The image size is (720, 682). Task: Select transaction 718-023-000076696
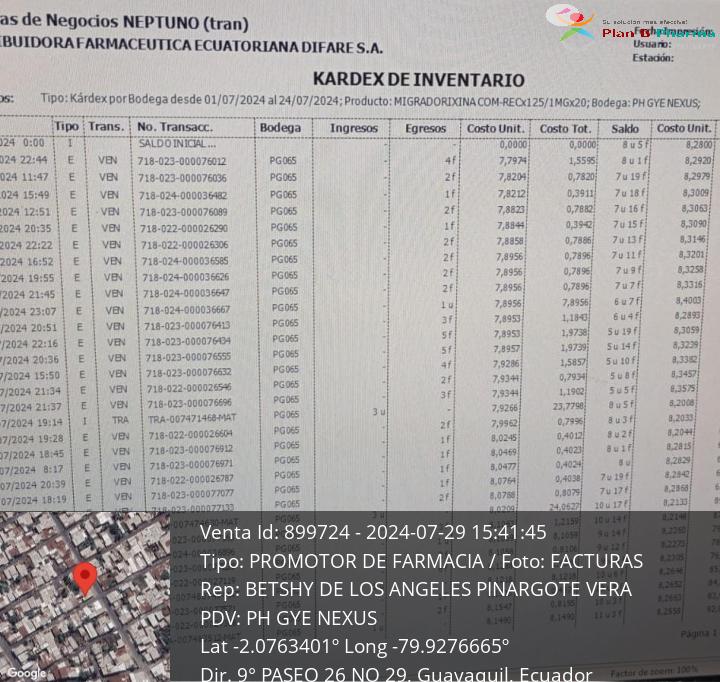coord(190,404)
